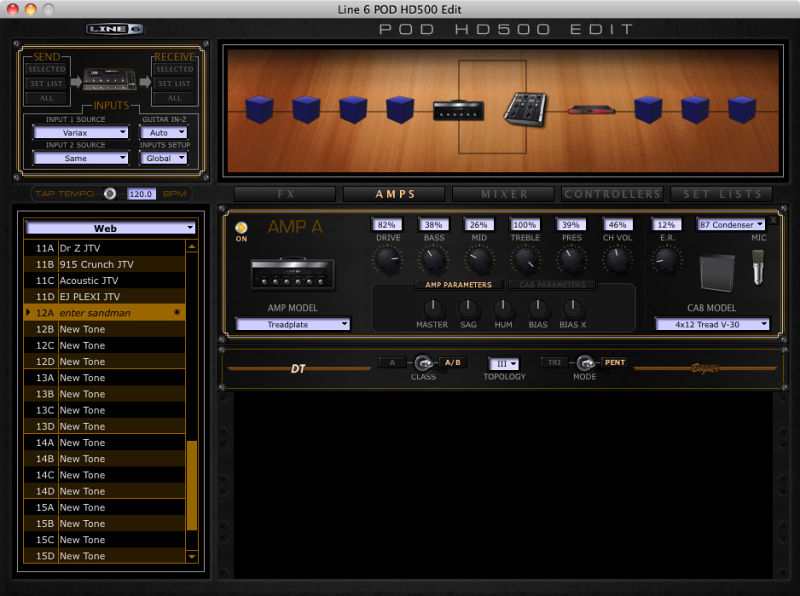Tap the Tap Tempo button

click(110, 193)
